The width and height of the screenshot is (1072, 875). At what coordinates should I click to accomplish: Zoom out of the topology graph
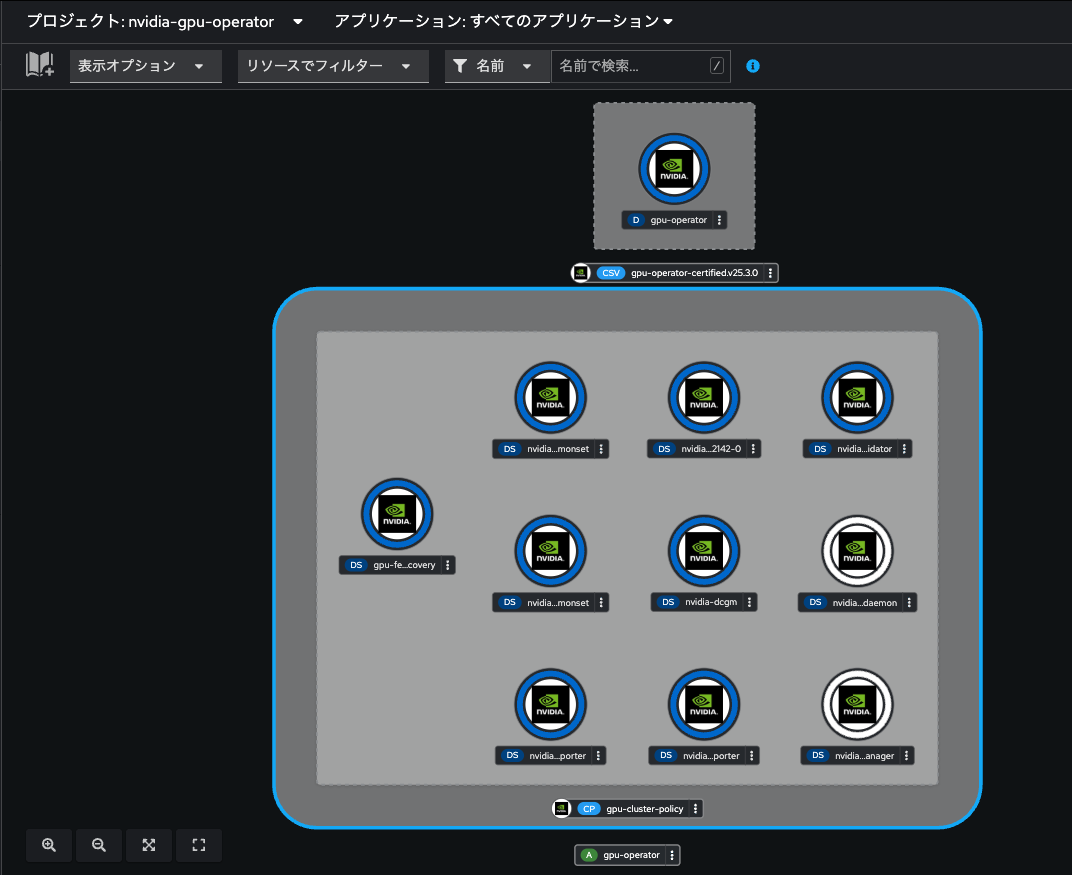(x=98, y=845)
